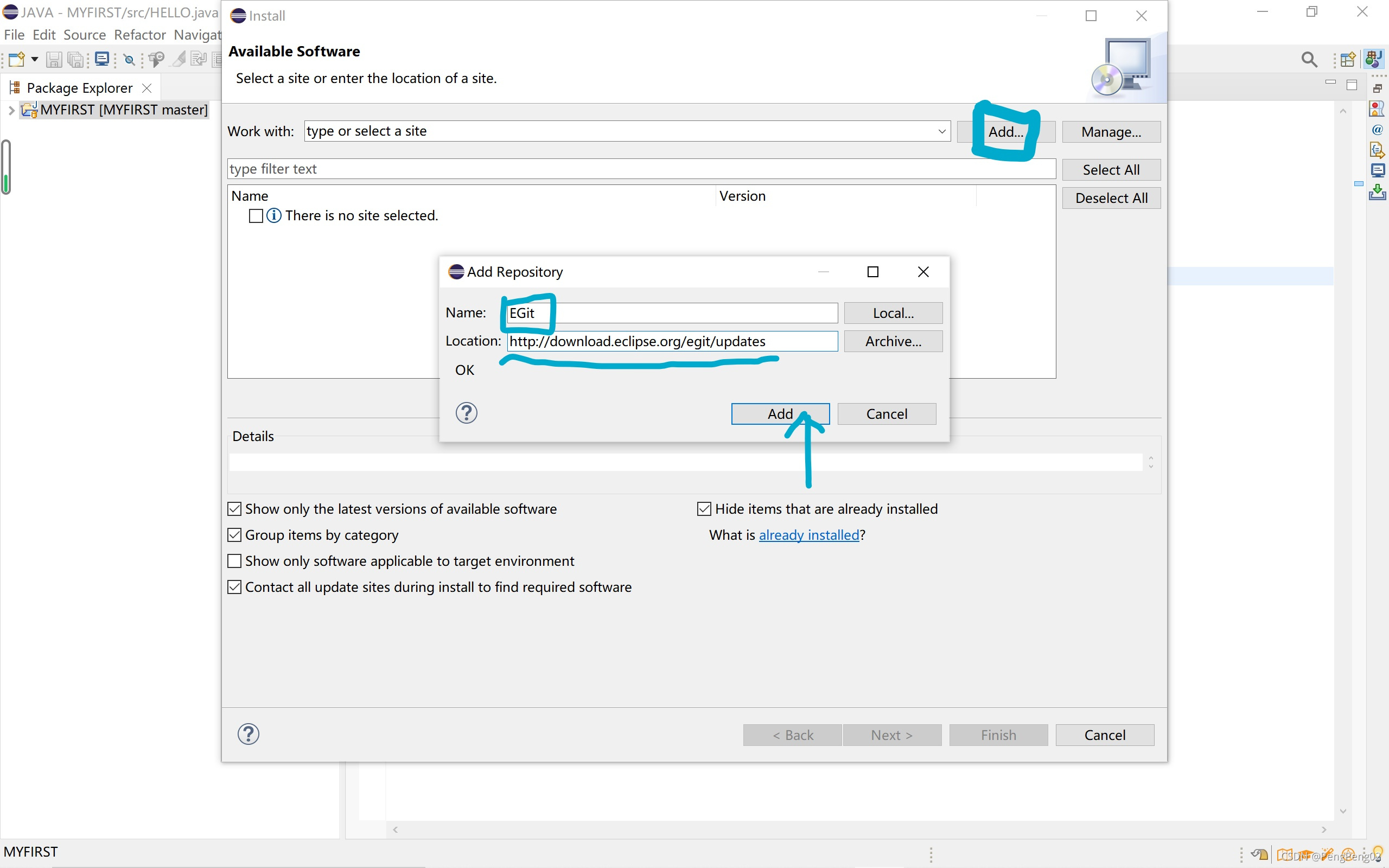Click the help question mark in Add Repository
This screenshot has height=868, width=1389.
[x=466, y=413]
